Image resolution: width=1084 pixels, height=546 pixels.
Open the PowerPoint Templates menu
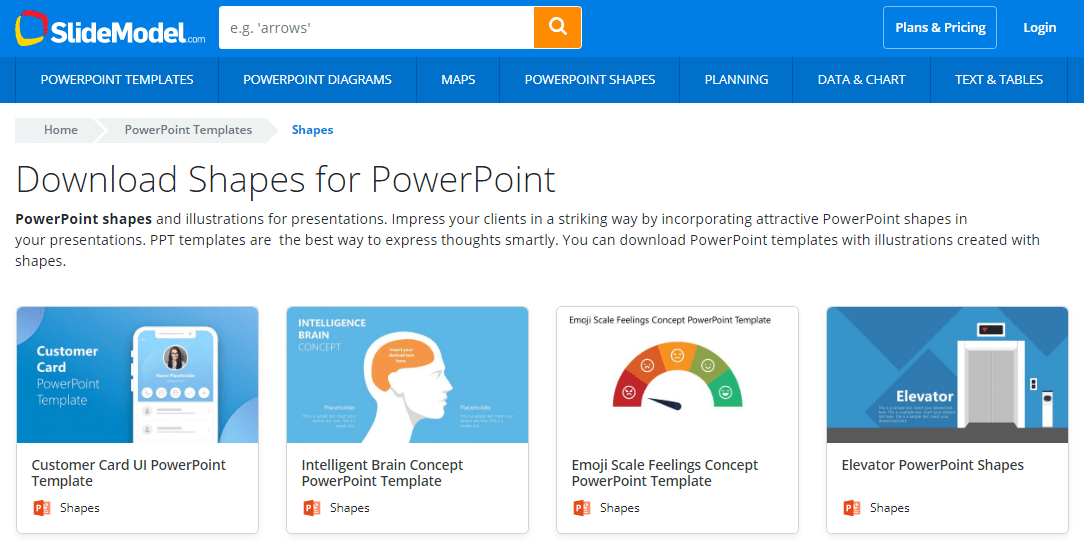[x=117, y=79]
